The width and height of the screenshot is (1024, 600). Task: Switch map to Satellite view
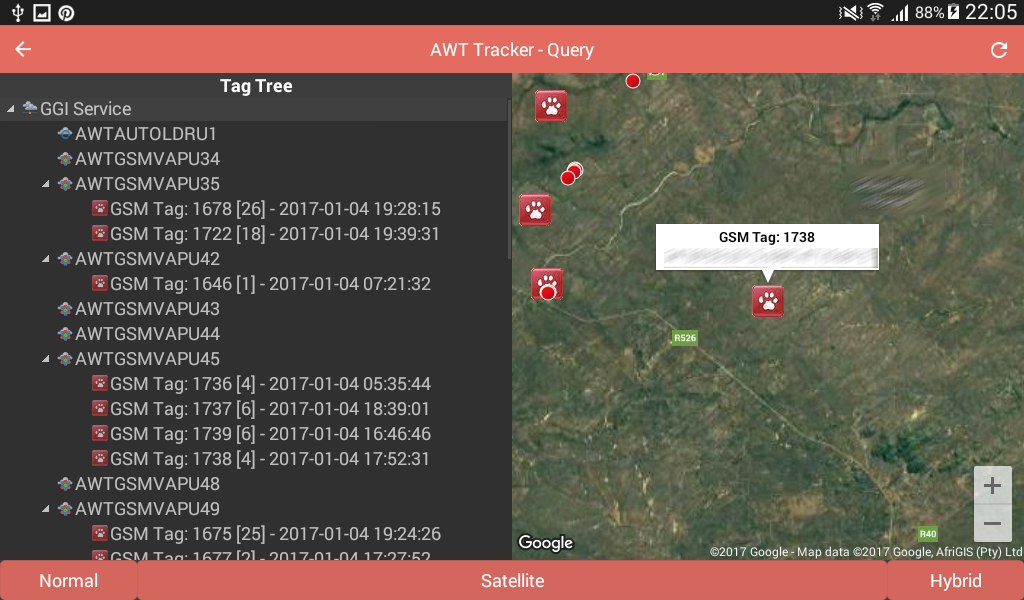(512, 580)
